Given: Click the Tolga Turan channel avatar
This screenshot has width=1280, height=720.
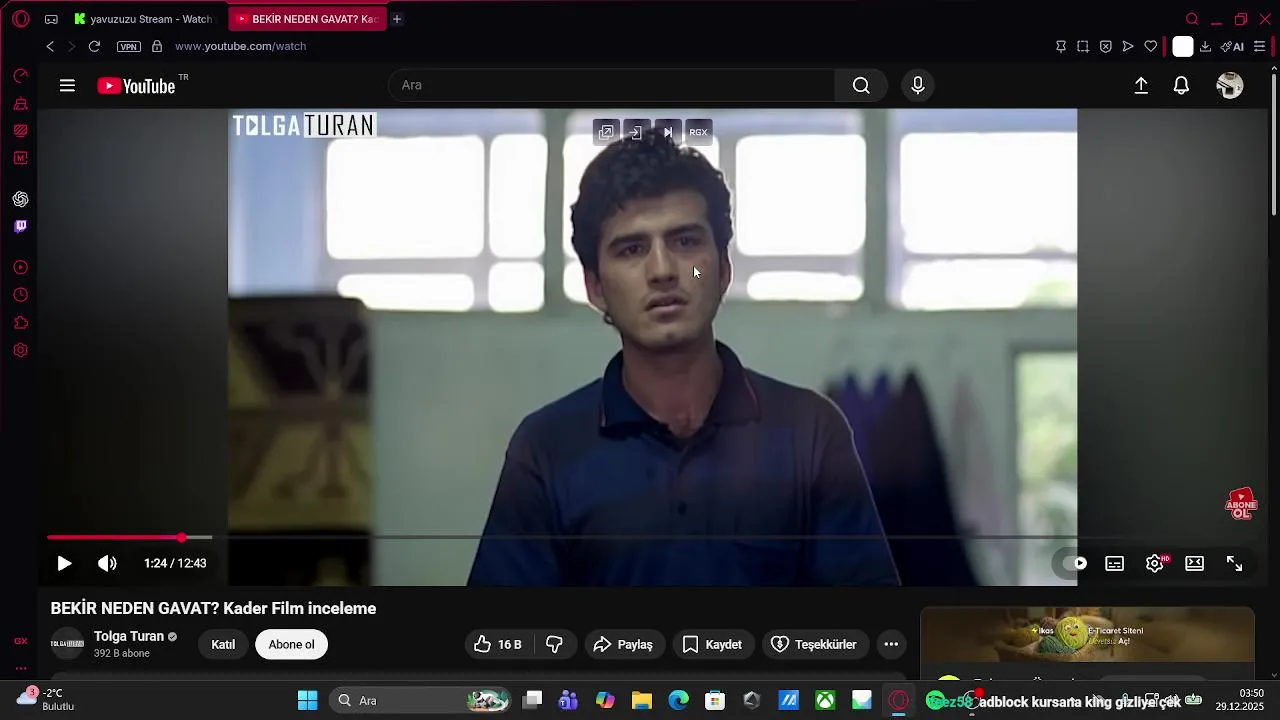Looking at the screenshot, I should pyautogui.click(x=67, y=644).
